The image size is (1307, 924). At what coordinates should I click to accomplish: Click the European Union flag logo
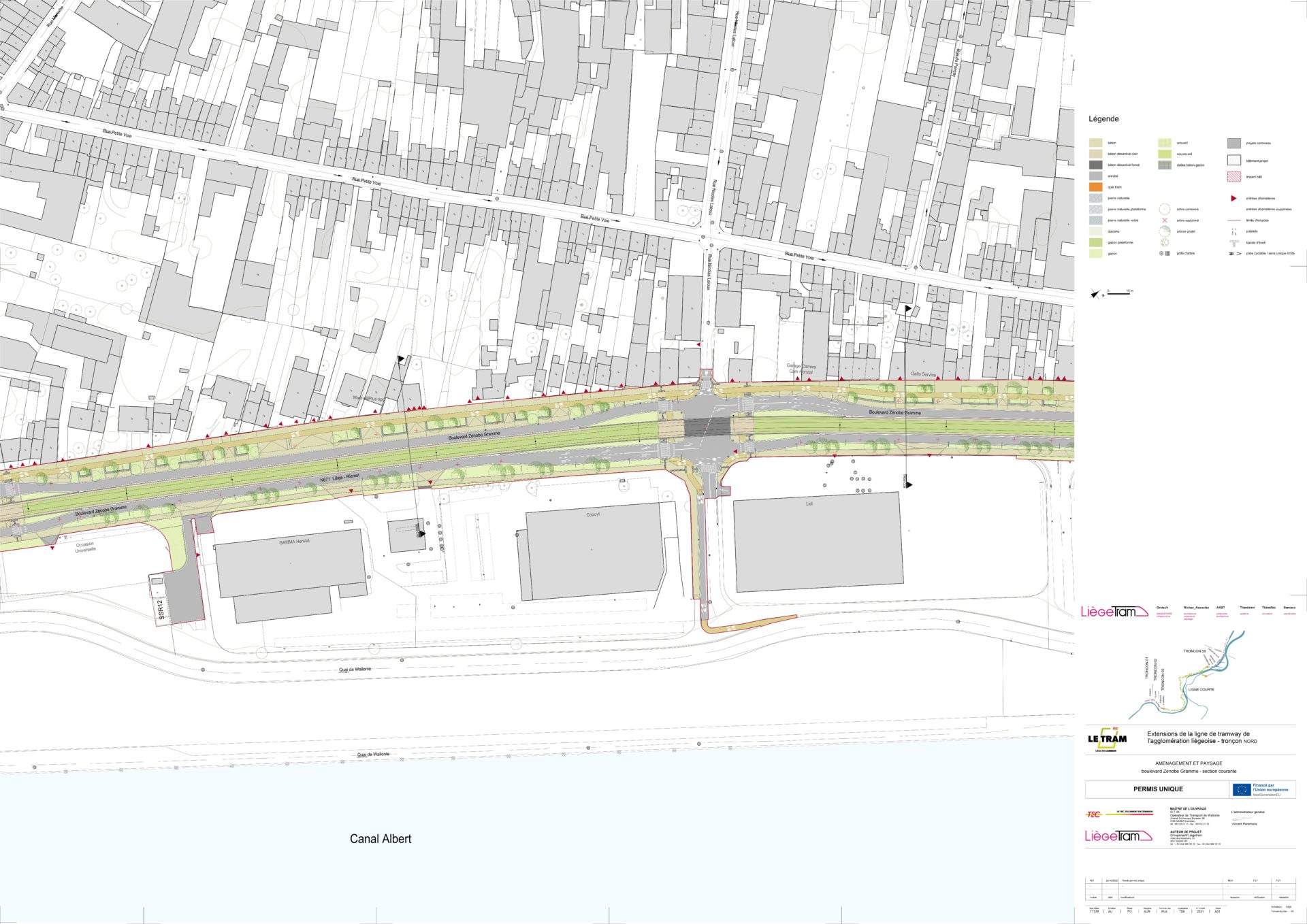(x=1241, y=789)
